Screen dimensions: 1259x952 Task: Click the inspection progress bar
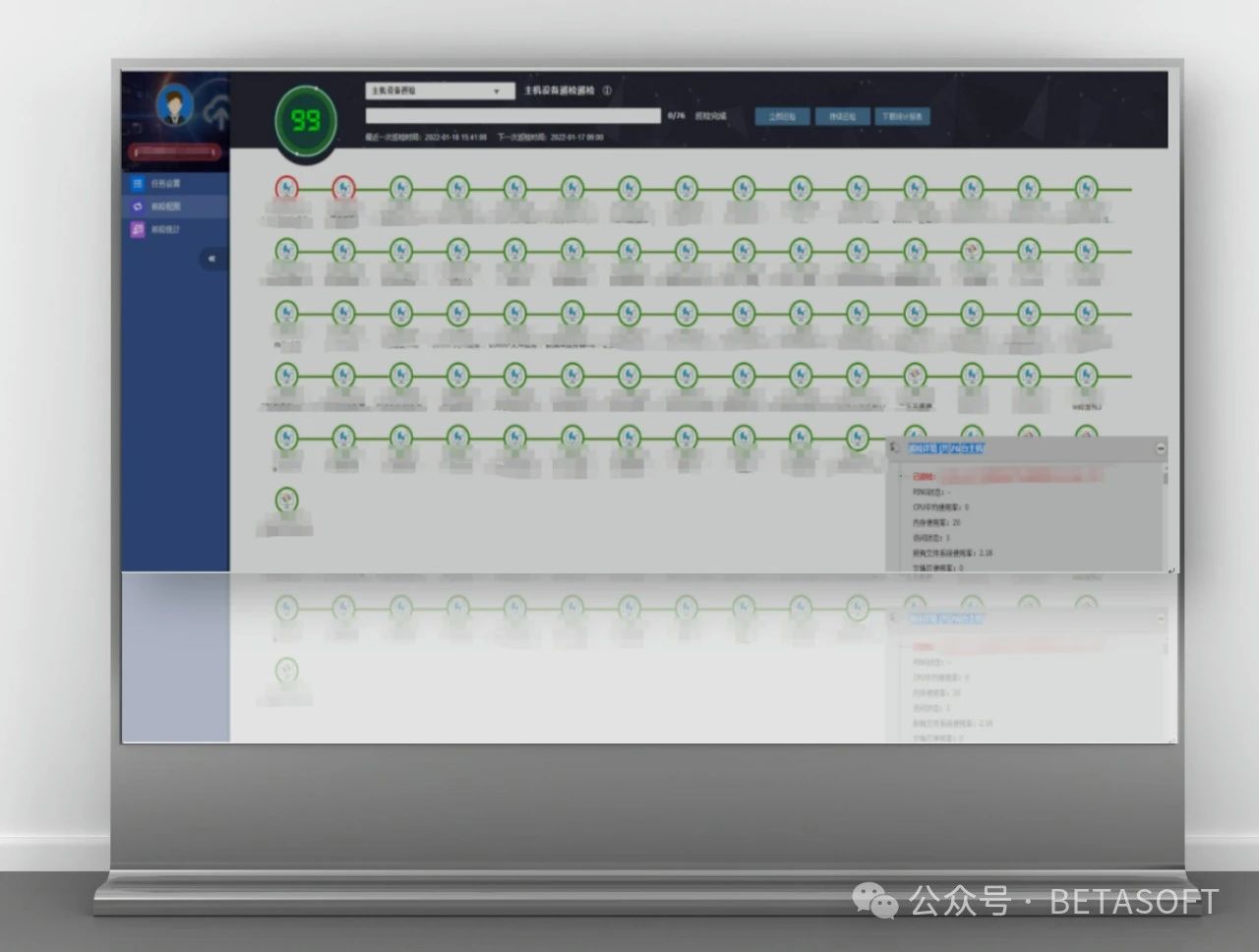coord(512,116)
